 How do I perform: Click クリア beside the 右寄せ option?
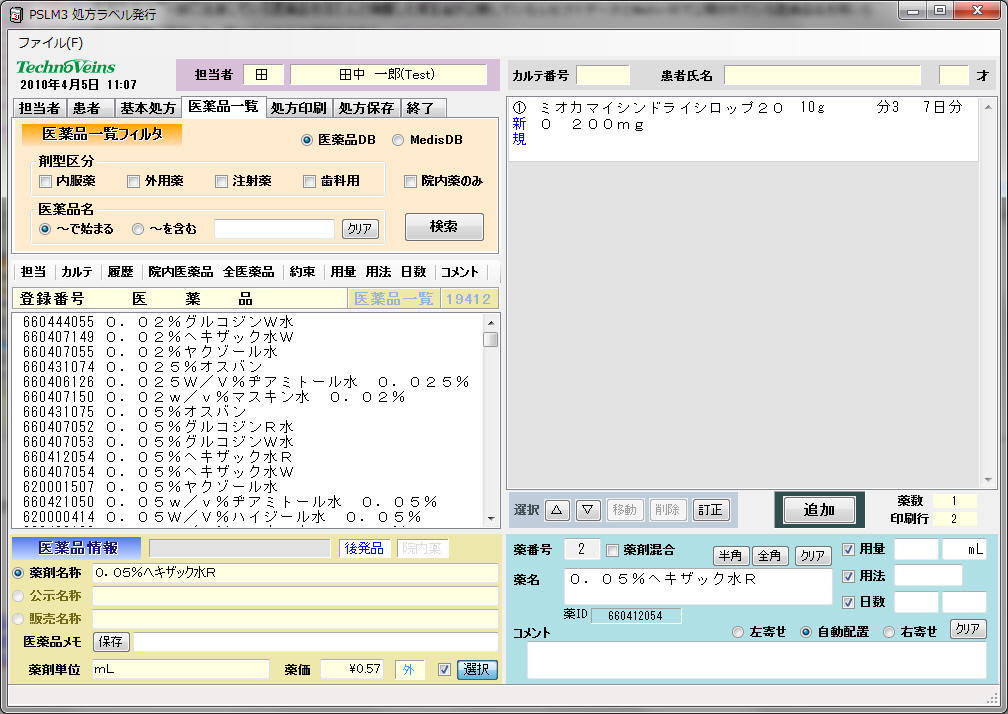point(968,629)
